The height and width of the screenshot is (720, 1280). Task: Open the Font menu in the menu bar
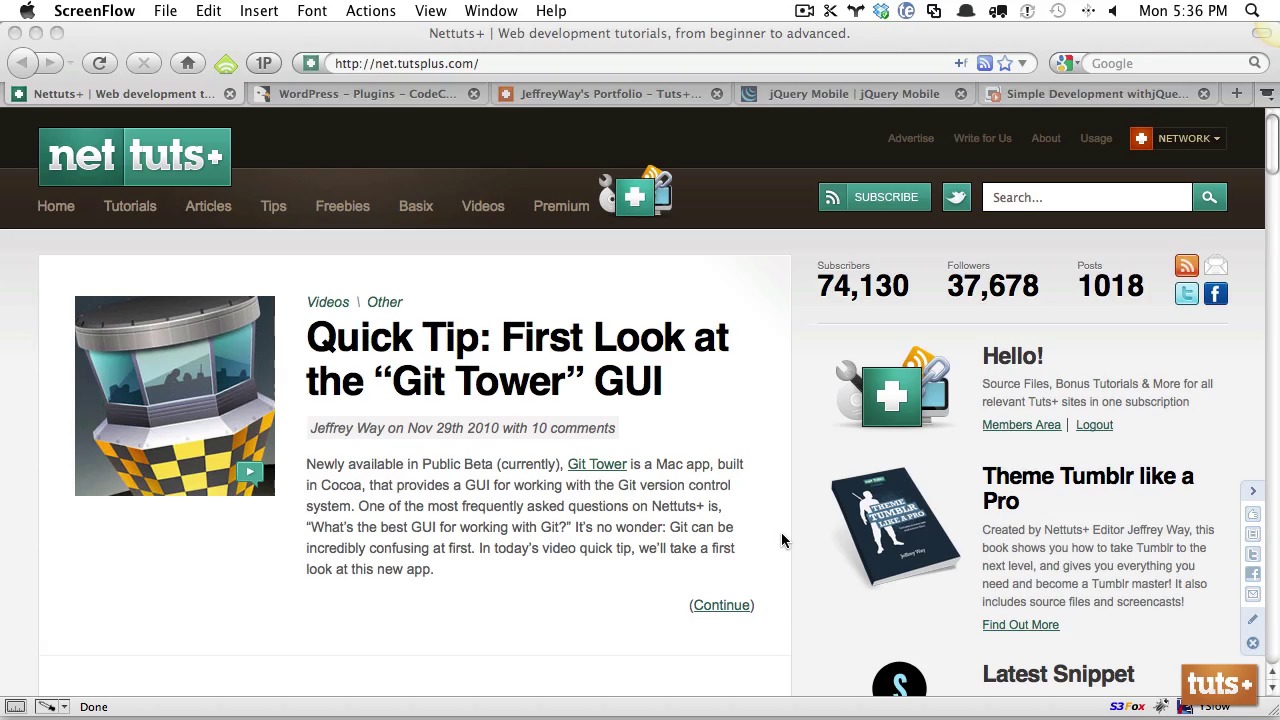312,11
